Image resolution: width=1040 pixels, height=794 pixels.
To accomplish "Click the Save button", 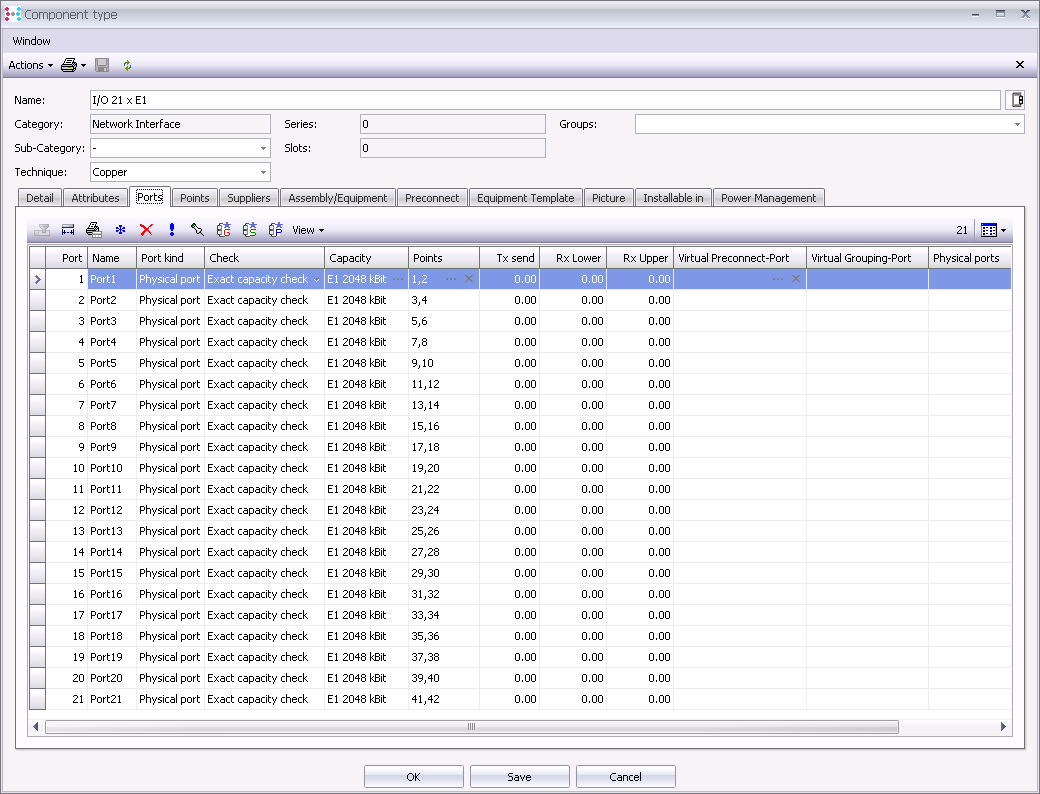I will pos(519,777).
